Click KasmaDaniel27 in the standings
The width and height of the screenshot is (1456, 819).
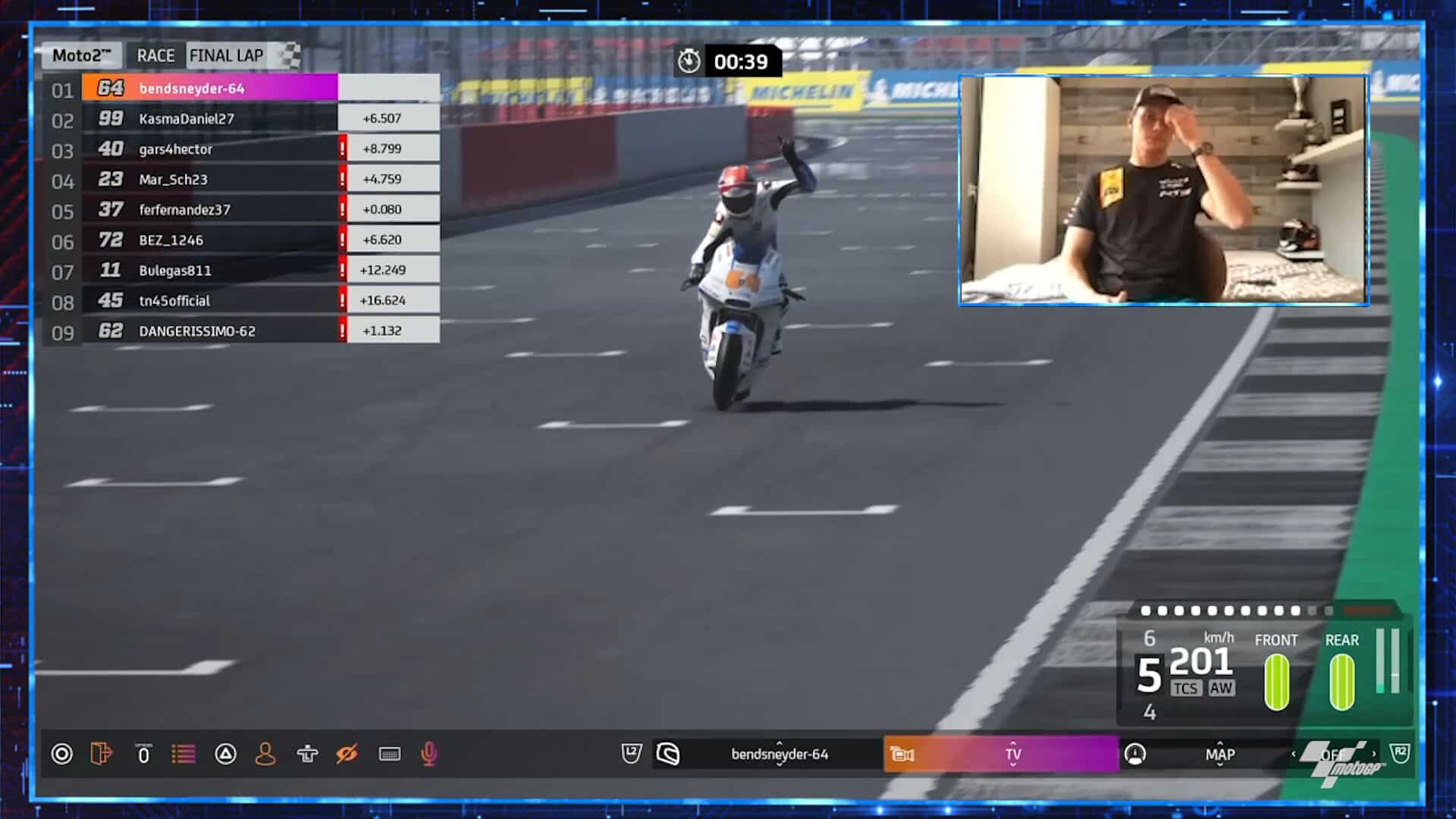187,118
